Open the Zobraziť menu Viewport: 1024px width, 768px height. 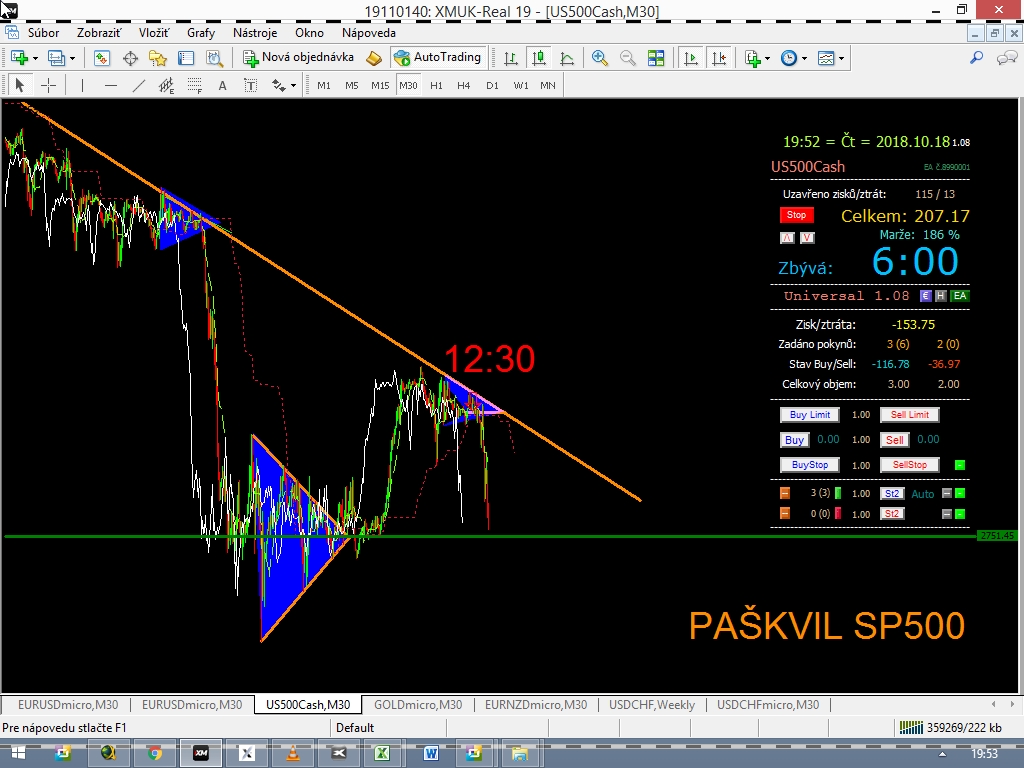[x=99, y=33]
